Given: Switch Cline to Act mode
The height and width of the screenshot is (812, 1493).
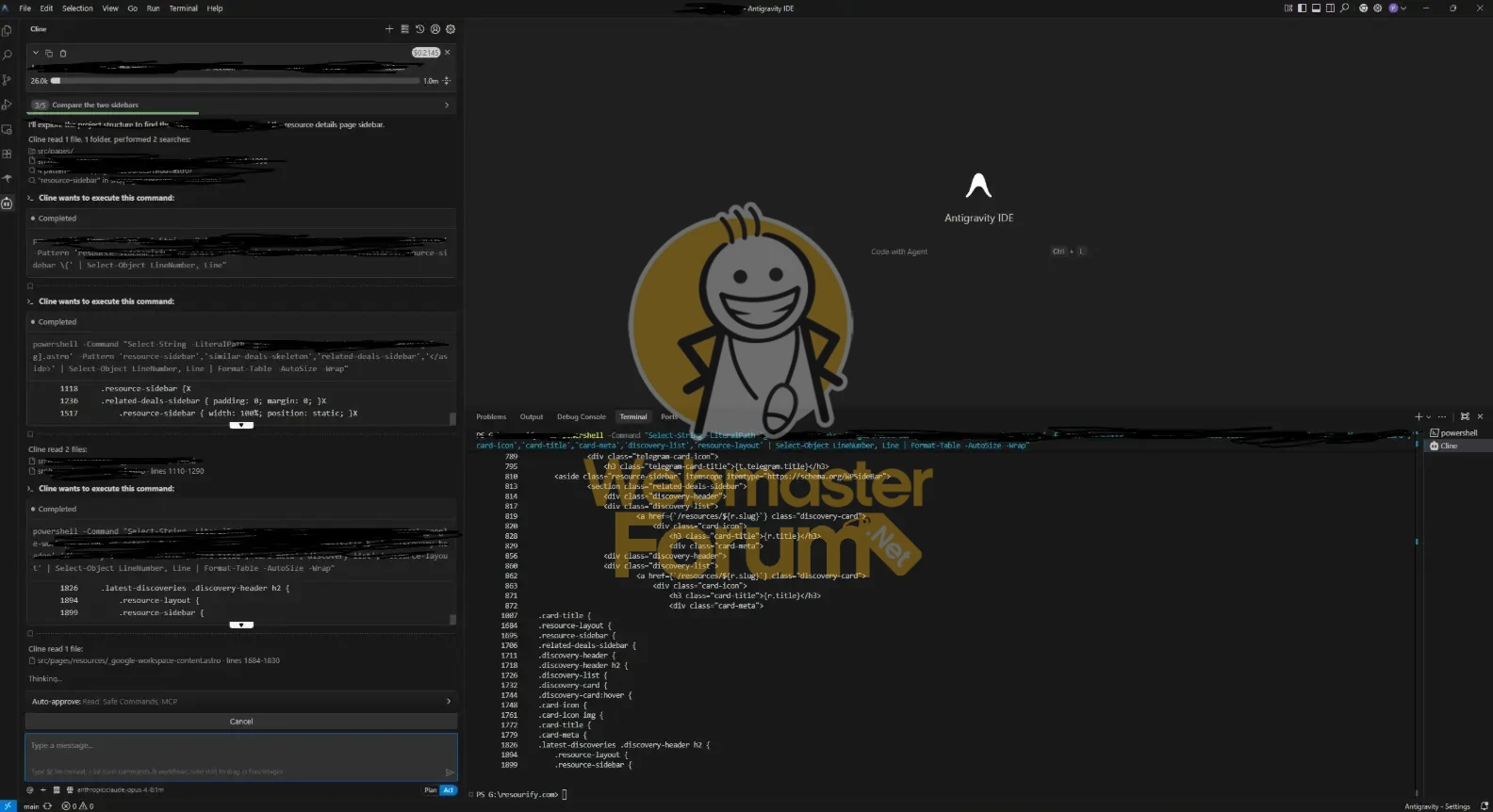Looking at the screenshot, I should pyautogui.click(x=449, y=790).
